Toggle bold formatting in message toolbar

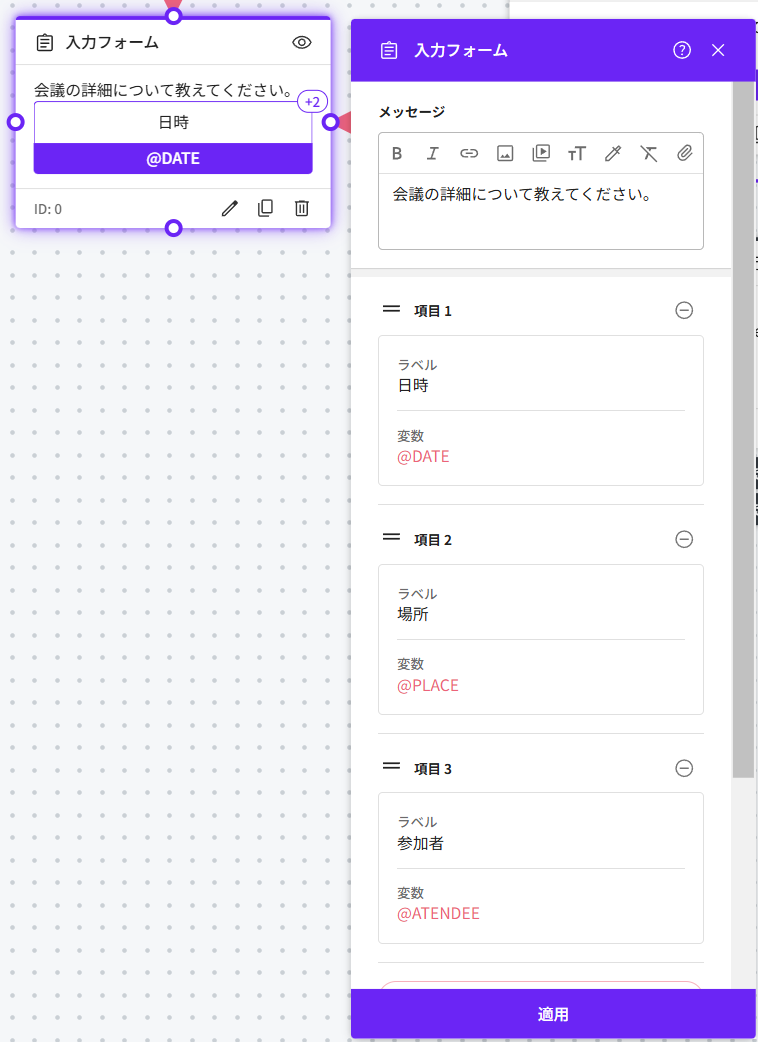coord(397,153)
